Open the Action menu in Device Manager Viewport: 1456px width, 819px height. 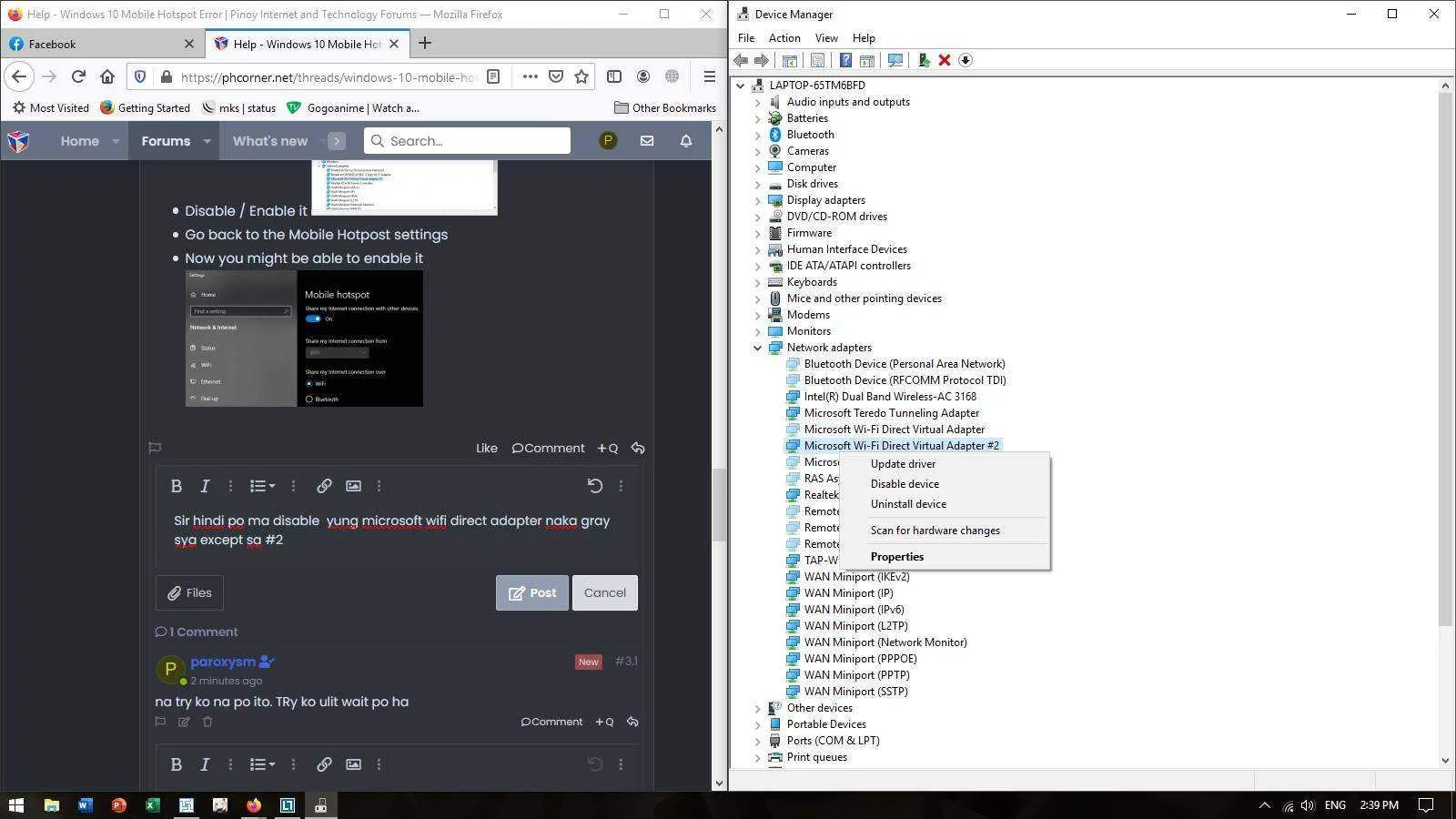[784, 38]
